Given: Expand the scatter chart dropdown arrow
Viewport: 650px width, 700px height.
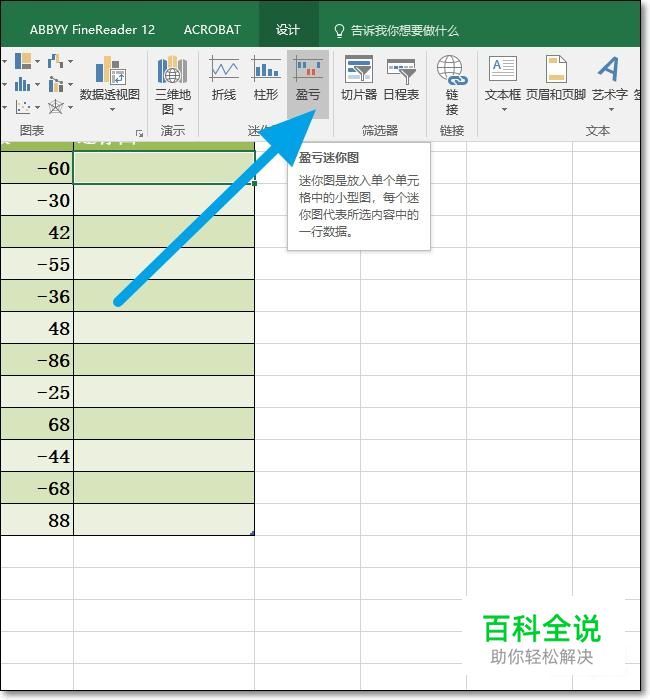Looking at the screenshot, I should [x=38, y=108].
